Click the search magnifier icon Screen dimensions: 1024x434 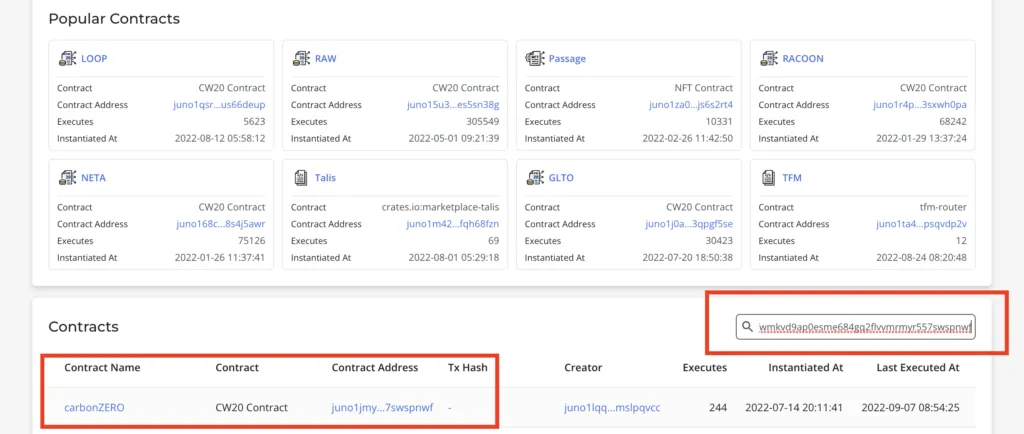(x=748, y=327)
